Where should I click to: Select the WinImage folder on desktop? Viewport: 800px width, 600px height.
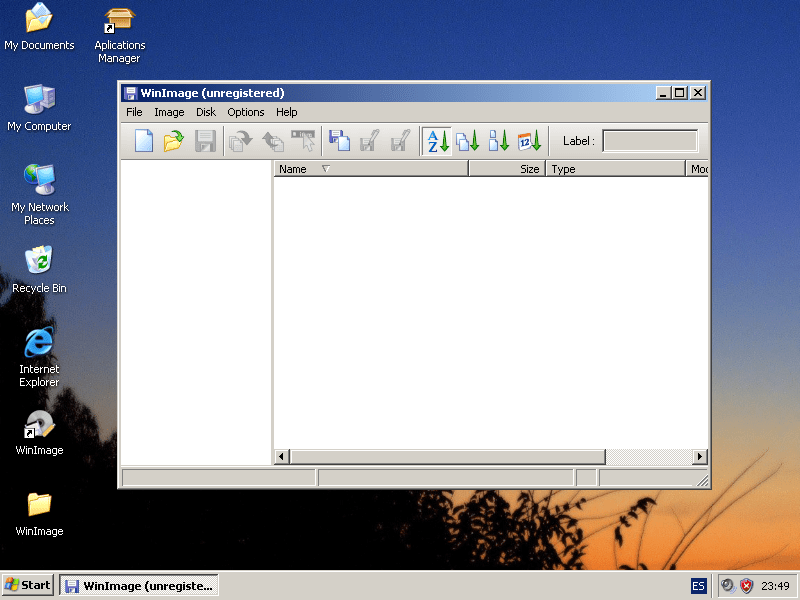click(39, 514)
